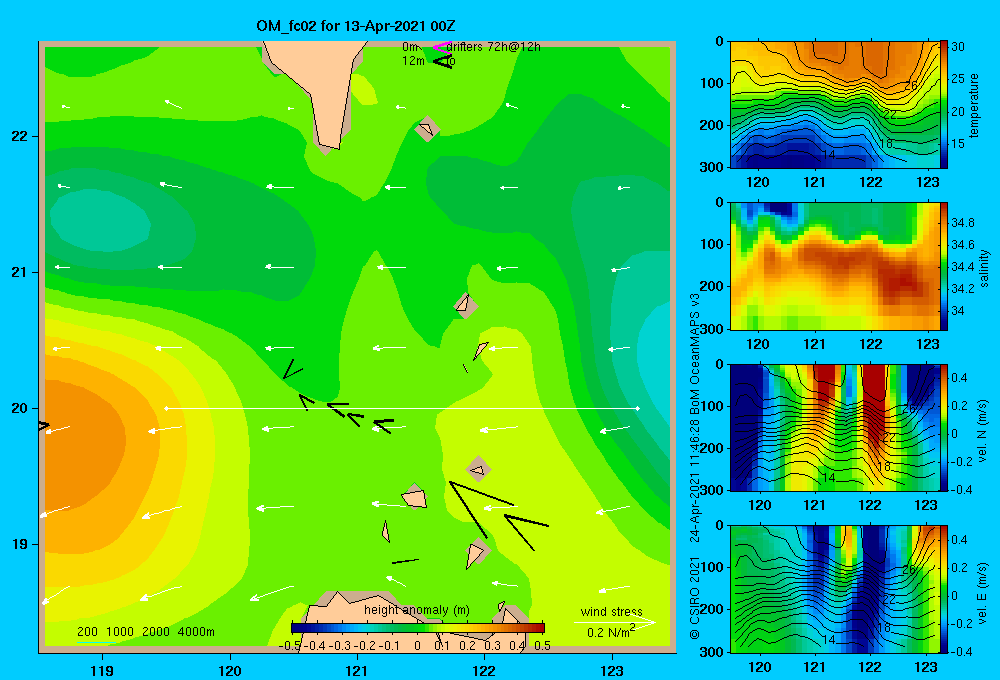The width and height of the screenshot is (1000, 680).
Task: Click the 'vel. E (m/s)' axis label
Action: 982,592
